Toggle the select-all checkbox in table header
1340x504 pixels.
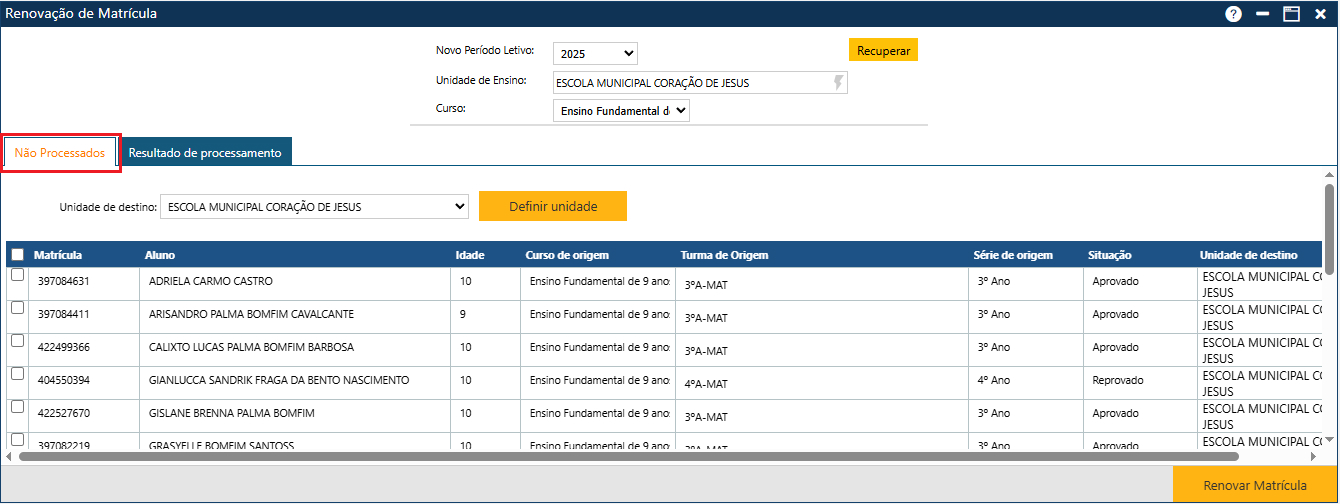(x=17, y=255)
